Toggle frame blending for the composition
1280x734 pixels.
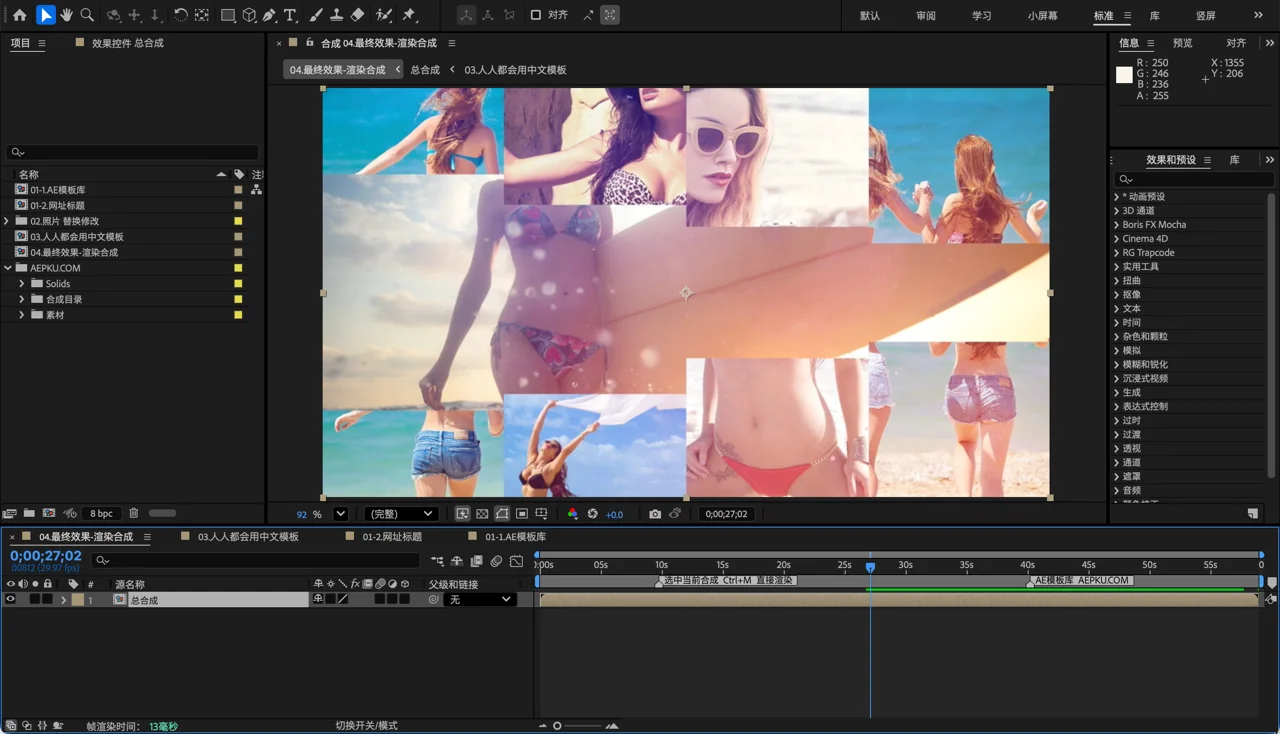pyautogui.click(x=476, y=561)
